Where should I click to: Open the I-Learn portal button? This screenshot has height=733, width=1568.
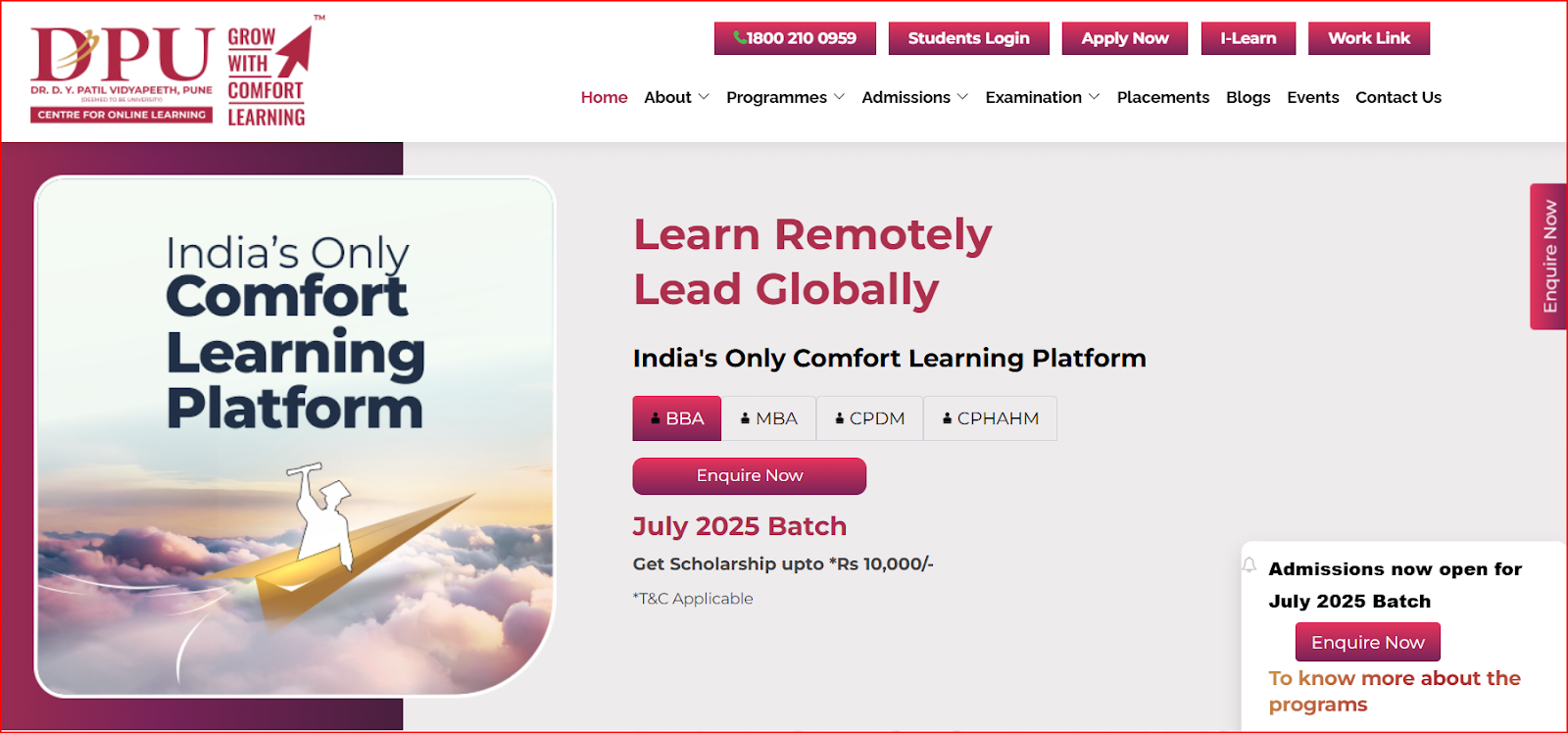(x=1249, y=38)
